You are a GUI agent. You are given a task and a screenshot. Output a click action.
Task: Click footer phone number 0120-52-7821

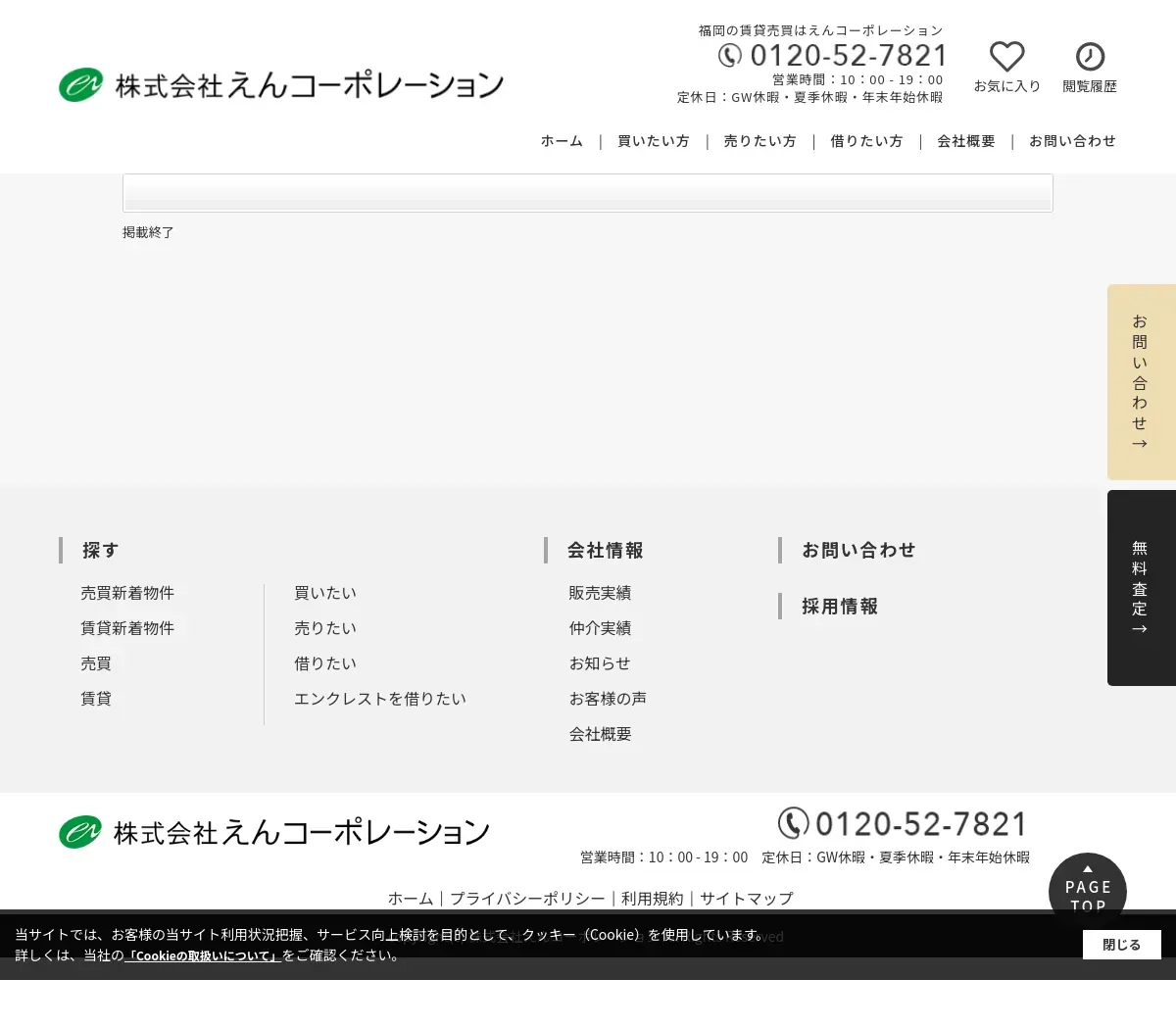921,824
